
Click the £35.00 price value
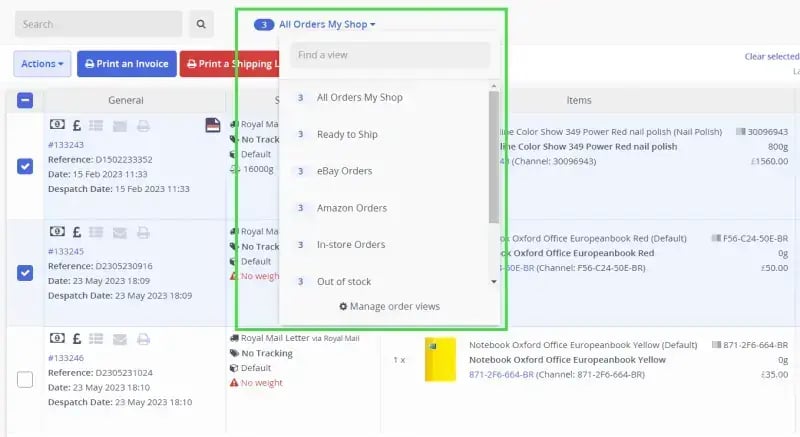[774, 375]
